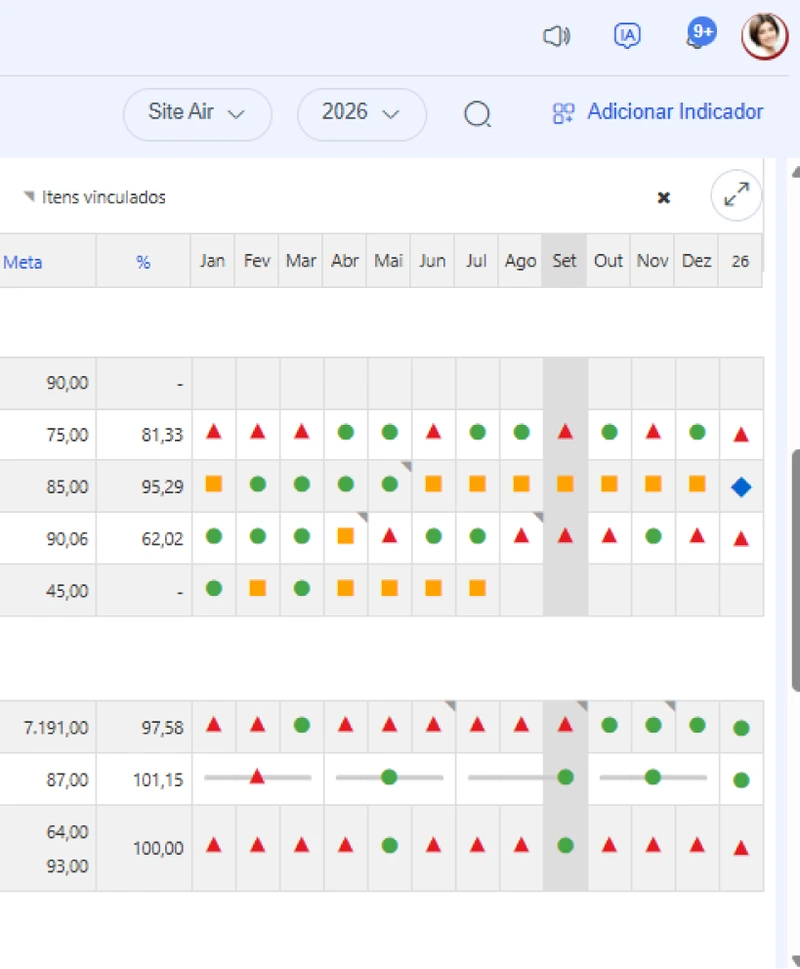This screenshot has height=969, width=800.
Task: Click the Set green circle in 64,00 row
Action: 565,845
